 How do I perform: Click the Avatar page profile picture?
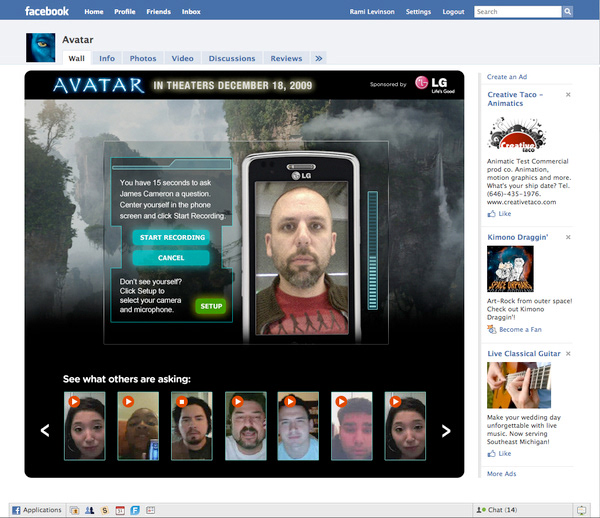tap(41, 47)
